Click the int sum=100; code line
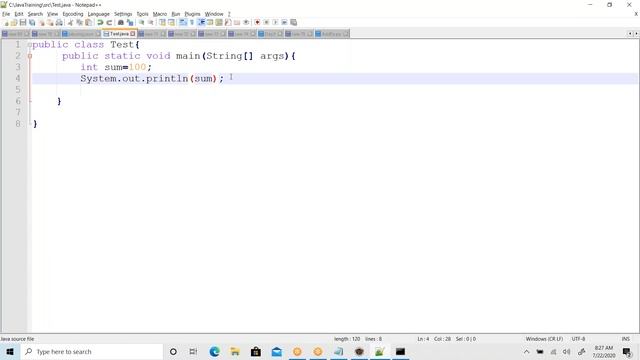Image resolution: width=640 pixels, height=360 pixels. pos(116,67)
